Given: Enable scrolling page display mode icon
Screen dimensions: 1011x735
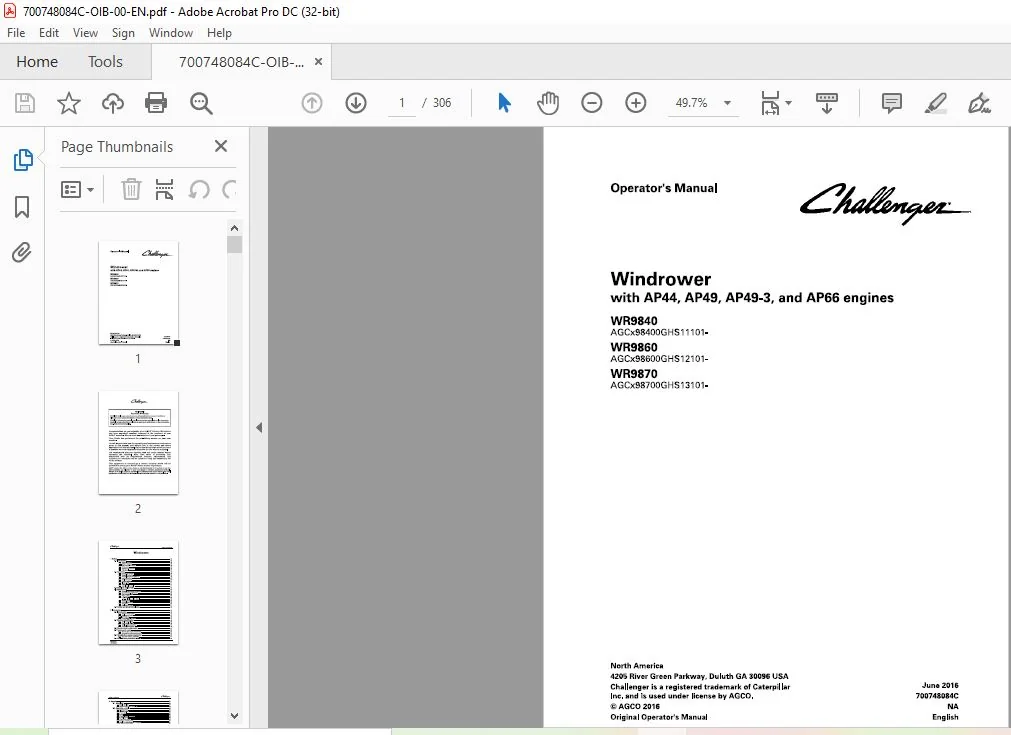Looking at the screenshot, I should pos(827,103).
